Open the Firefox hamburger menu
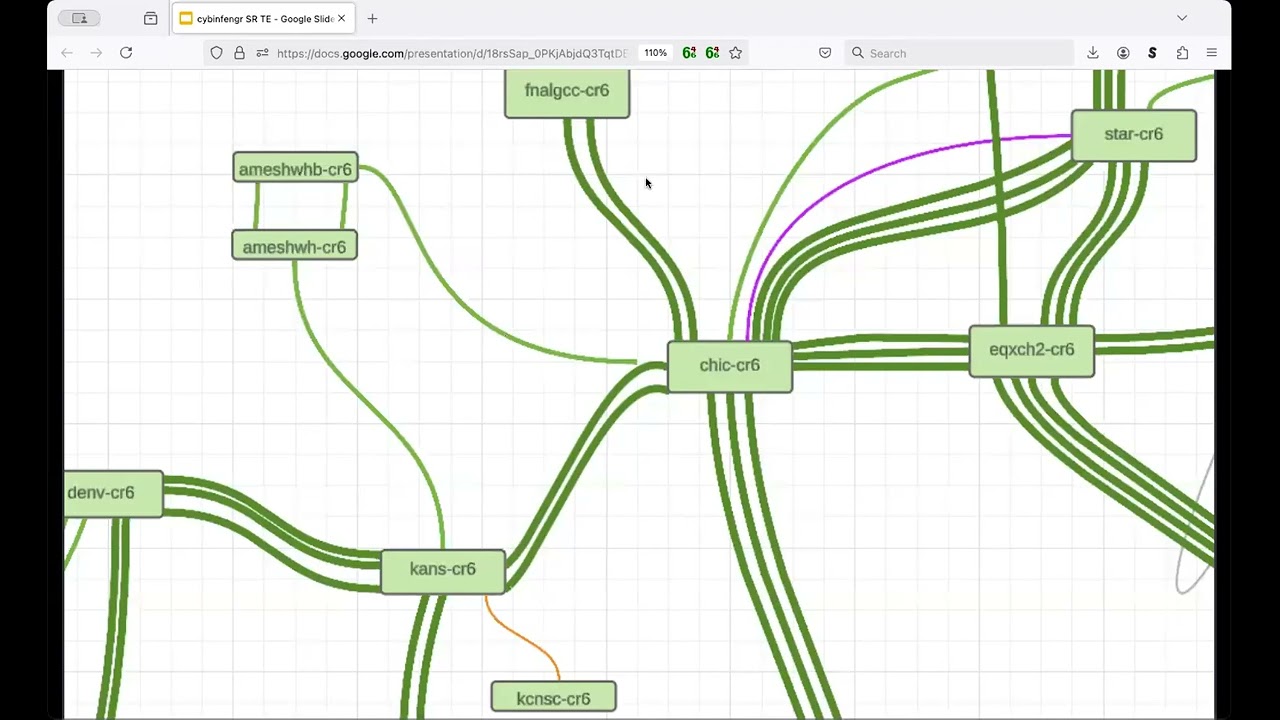This screenshot has height=720, width=1280. [1211, 53]
